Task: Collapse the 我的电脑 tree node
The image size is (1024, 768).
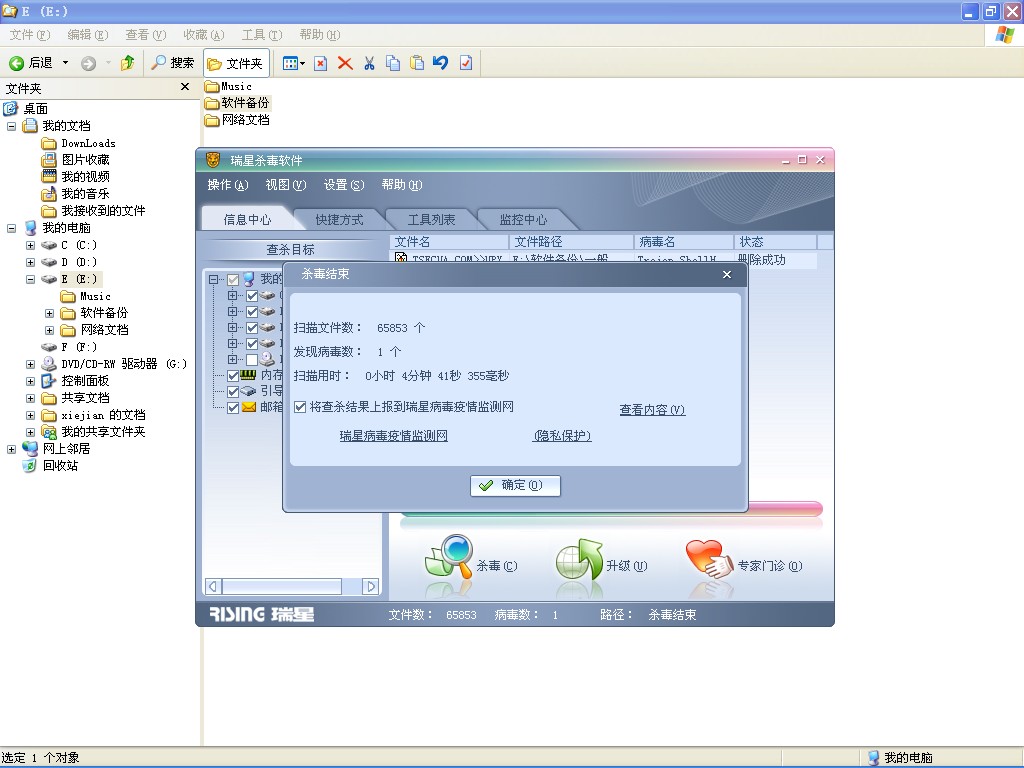Action: tap(11, 228)
